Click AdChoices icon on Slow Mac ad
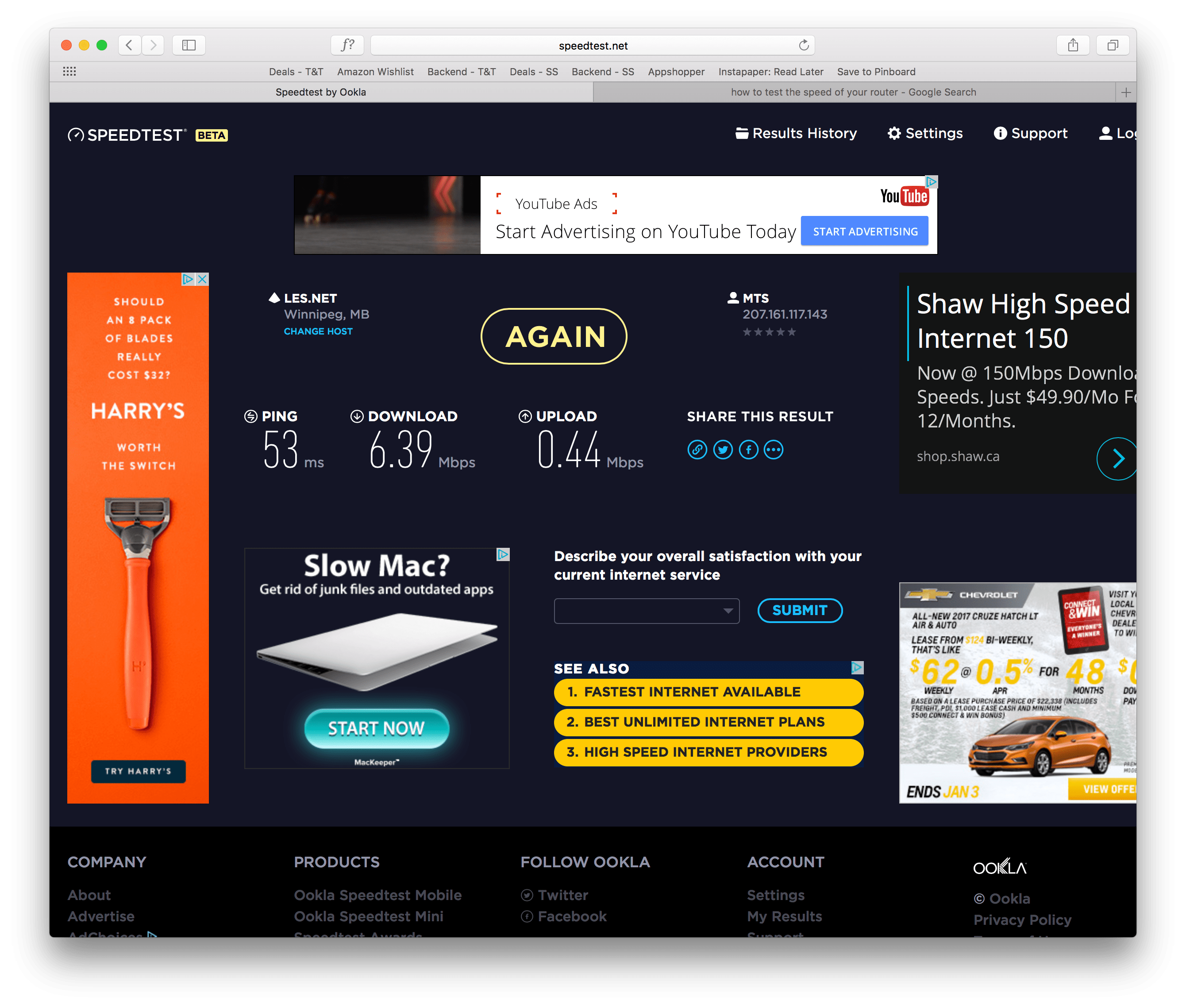 (503, 554)
